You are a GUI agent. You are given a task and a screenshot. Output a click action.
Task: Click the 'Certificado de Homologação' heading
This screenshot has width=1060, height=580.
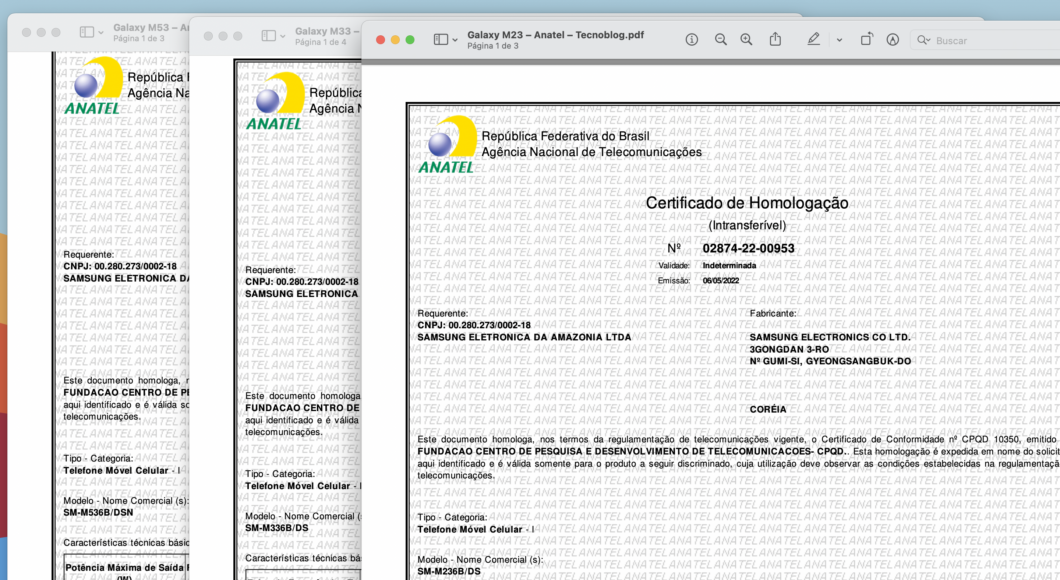(747, 203)
